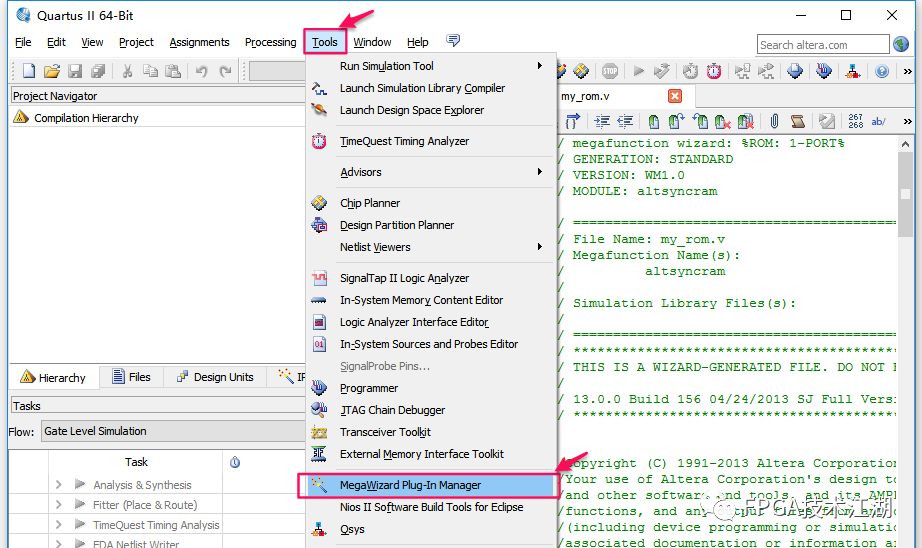This screenshot has height=548, width=922.
Task: Click the editor vertical scrollbar up arrow
Action: pyautogui.click(x=905, y=143)
